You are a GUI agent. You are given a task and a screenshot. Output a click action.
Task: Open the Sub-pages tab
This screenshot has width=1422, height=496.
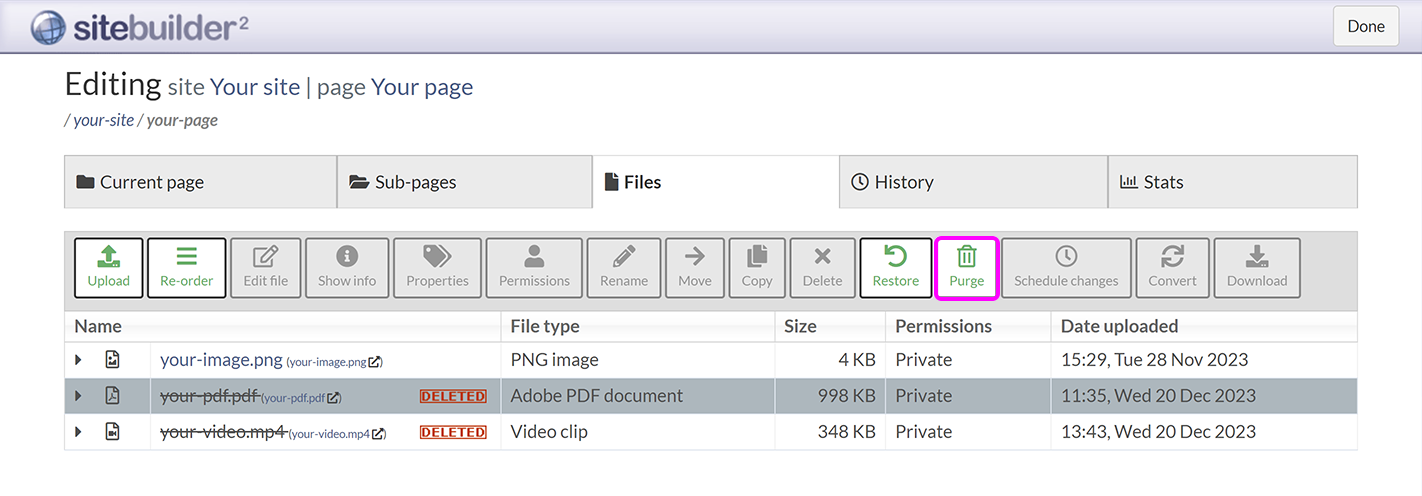(x=415, y=182)
